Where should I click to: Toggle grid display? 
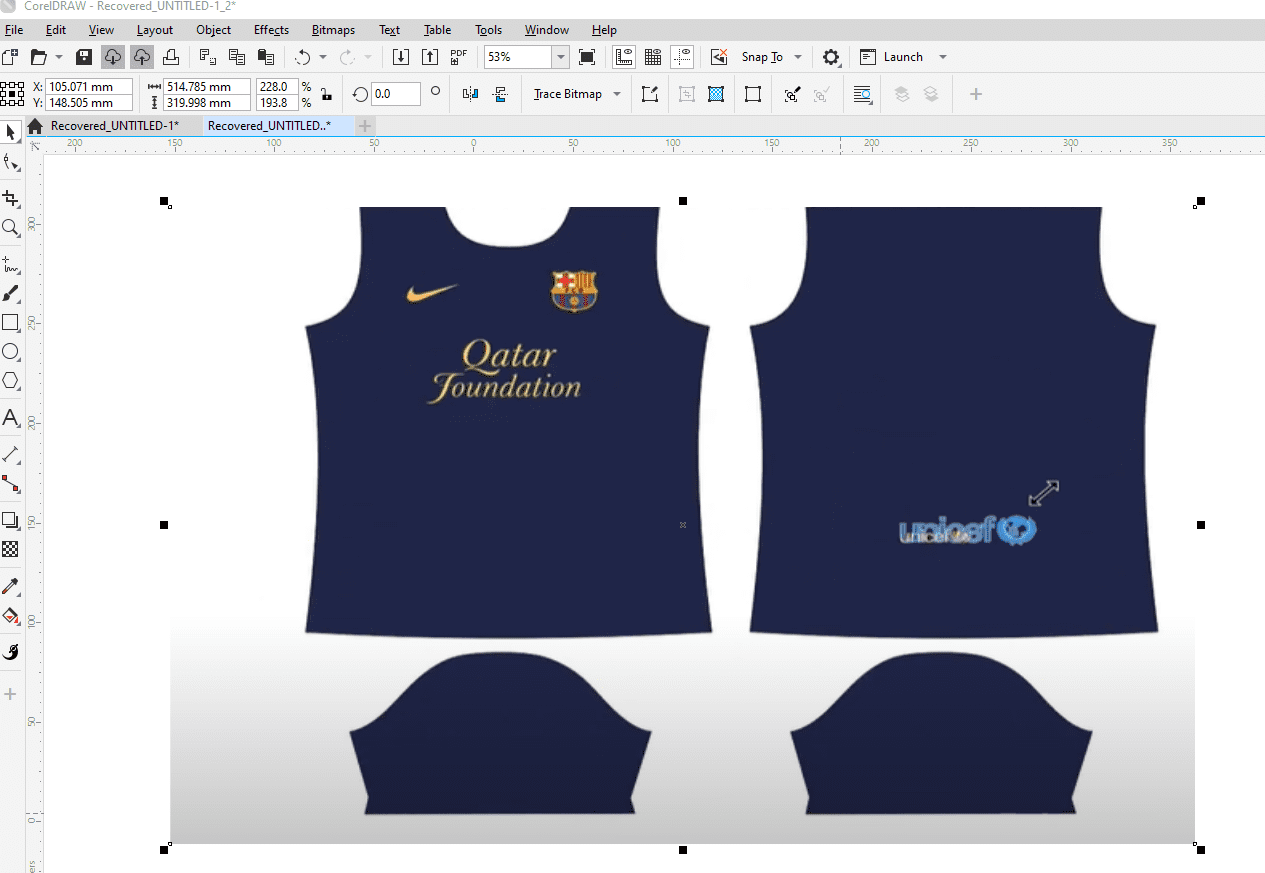pyautogui.click(x=653, y=57)
